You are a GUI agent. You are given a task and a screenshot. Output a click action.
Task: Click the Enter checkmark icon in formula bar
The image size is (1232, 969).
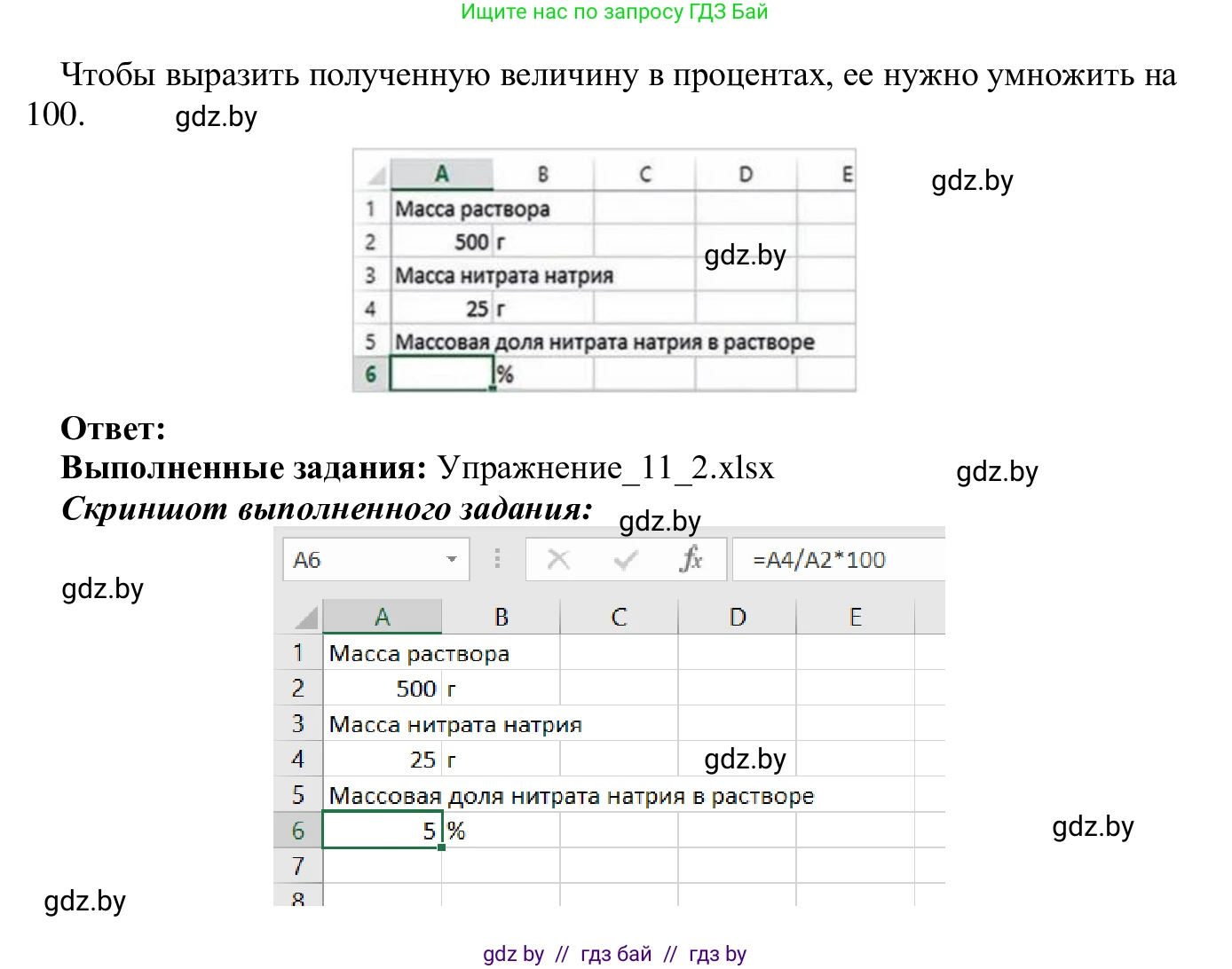tap(625, 559)
